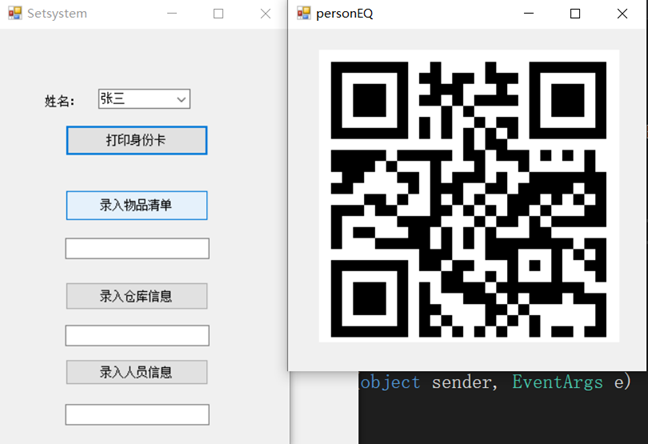Click the 打印身份卡 button
This screenshot has height=444, width=648.
pyautogui.click(x=137, y=141)
